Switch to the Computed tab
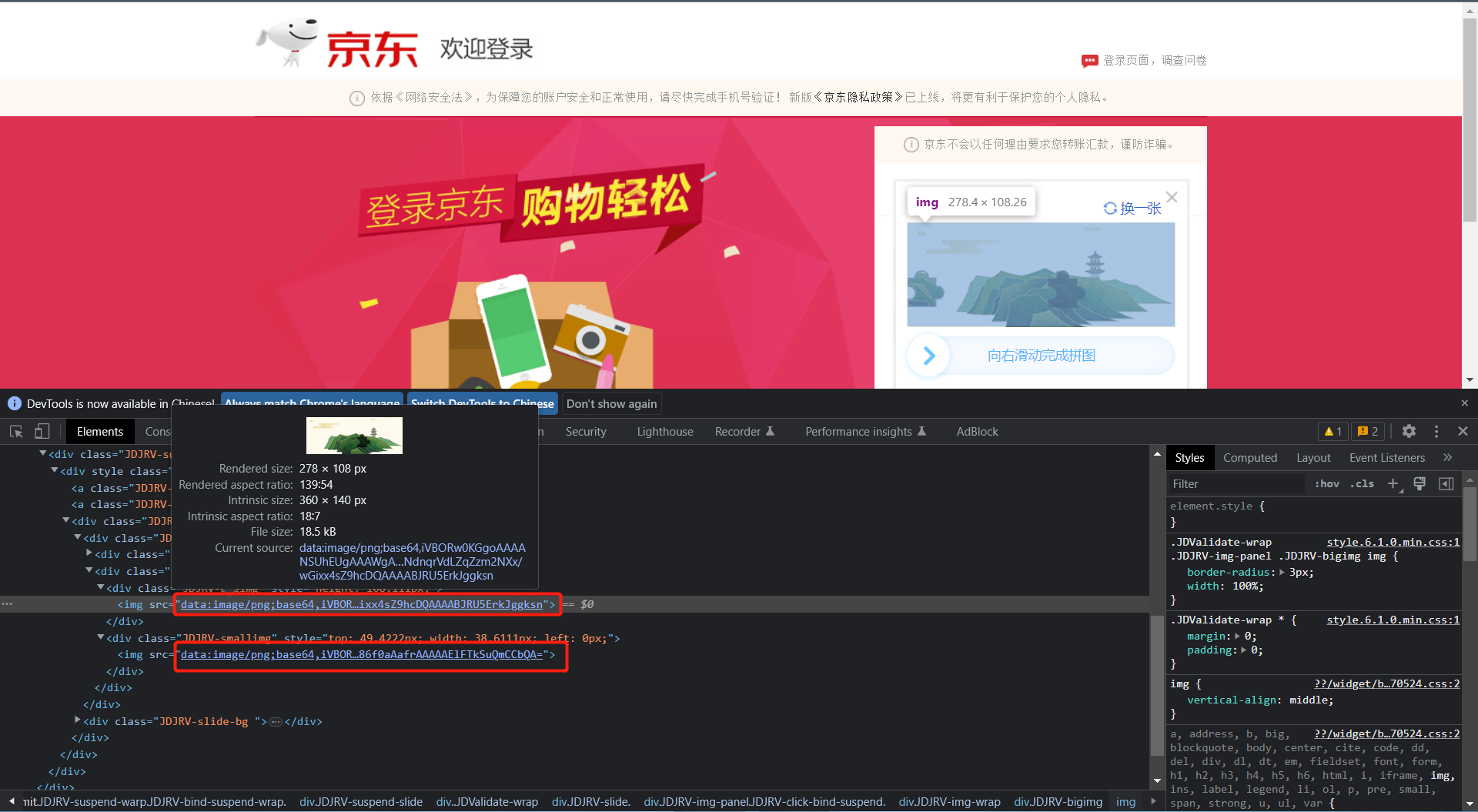 pyautogui.click(x=1250, y=457)
